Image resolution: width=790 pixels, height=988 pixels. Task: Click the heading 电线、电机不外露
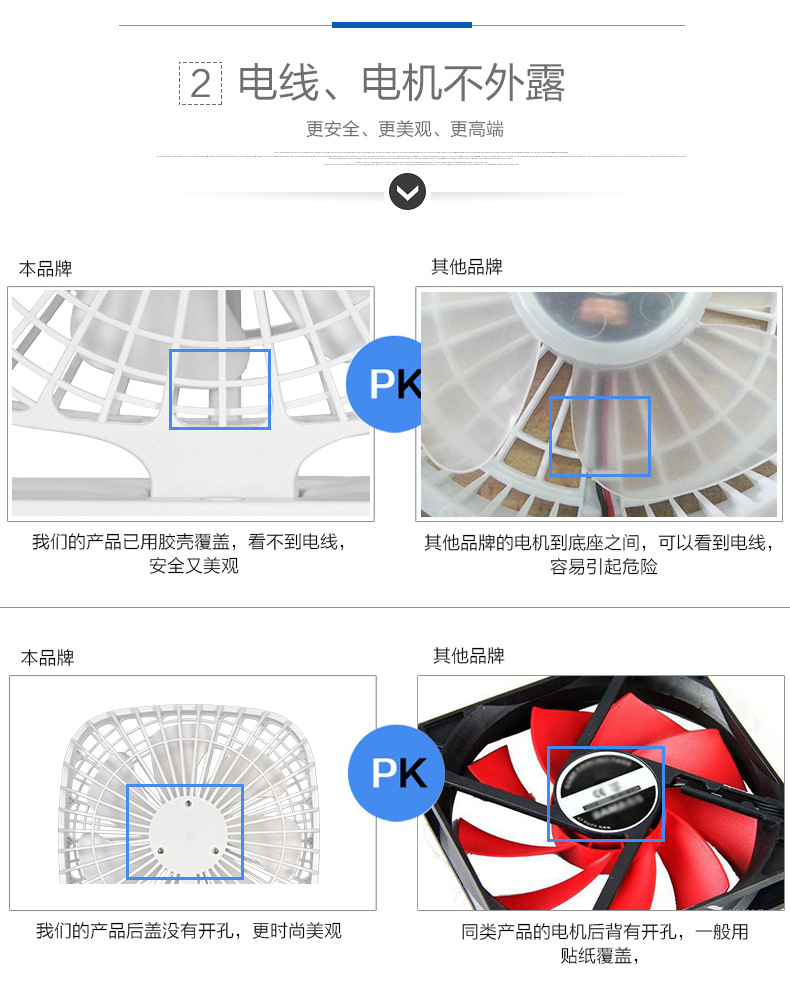pos(401,83)
